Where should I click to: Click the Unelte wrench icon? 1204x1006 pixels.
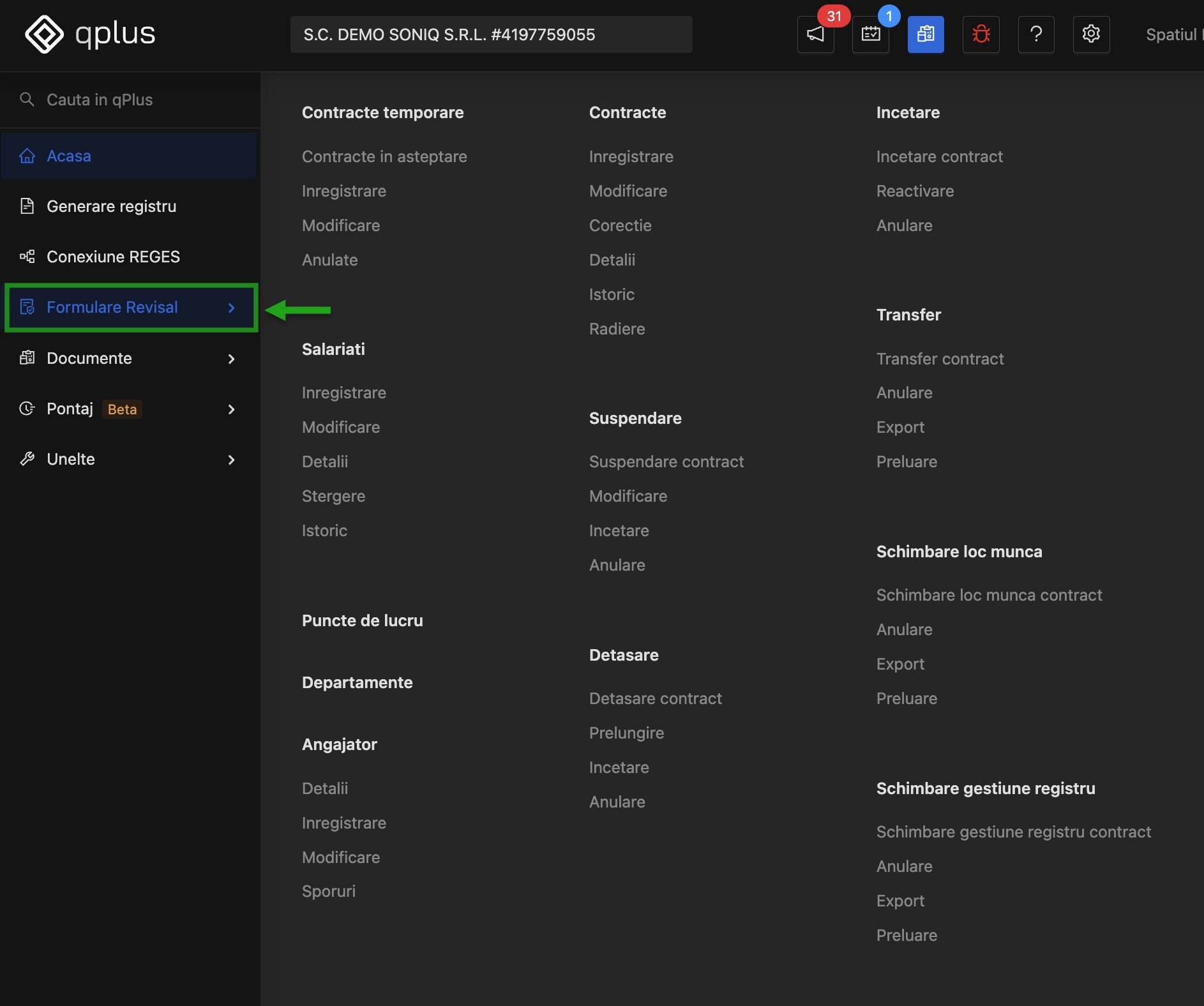pyautogui.click(x=27, y=459)
